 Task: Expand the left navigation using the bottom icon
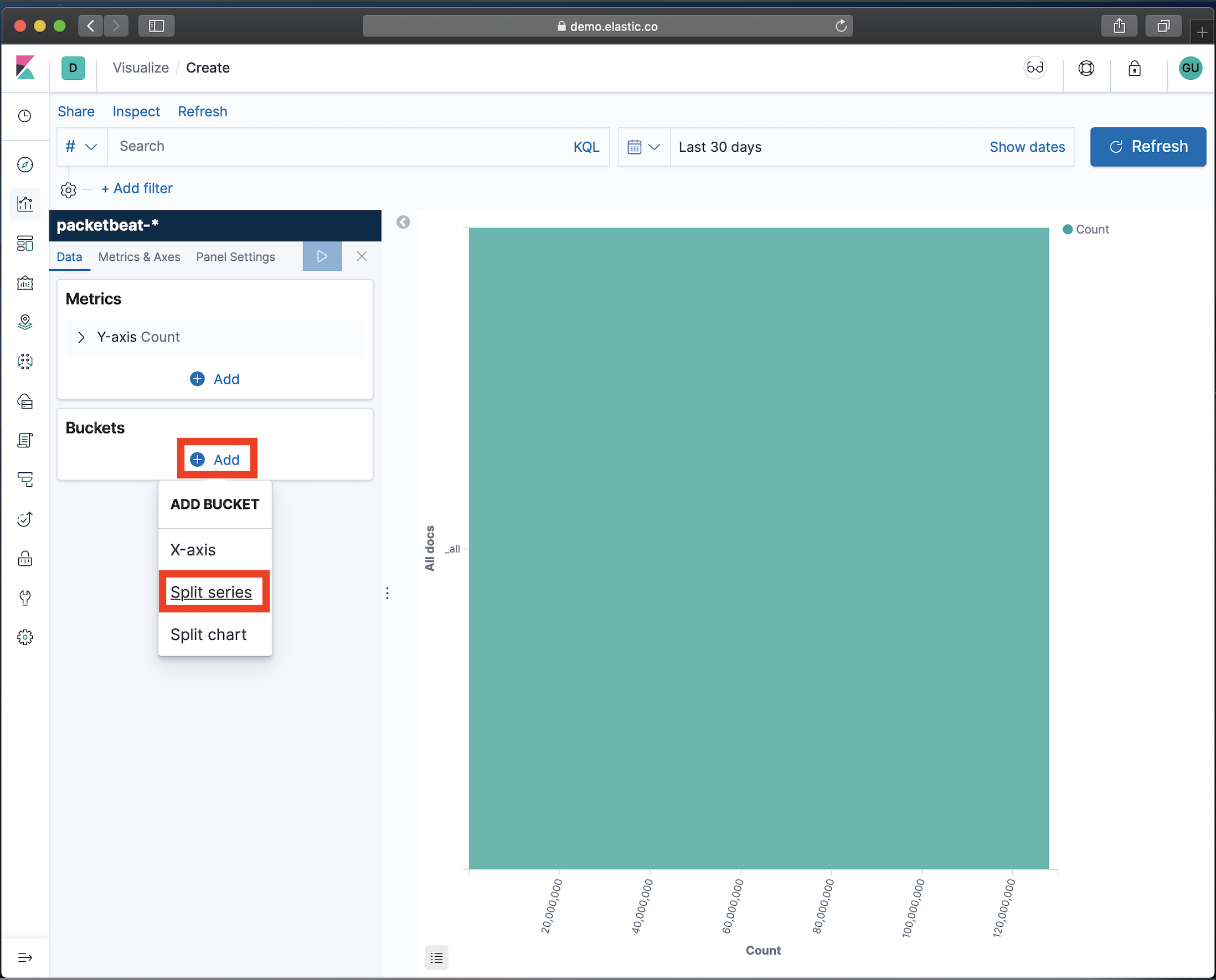coord(25,957)
